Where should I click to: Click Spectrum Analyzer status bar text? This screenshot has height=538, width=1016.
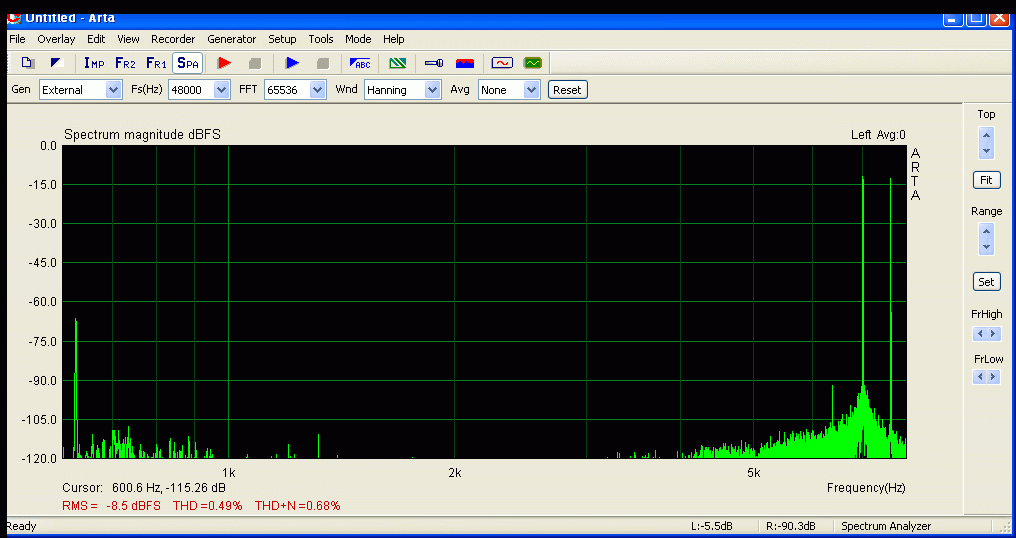coord(886,526)
